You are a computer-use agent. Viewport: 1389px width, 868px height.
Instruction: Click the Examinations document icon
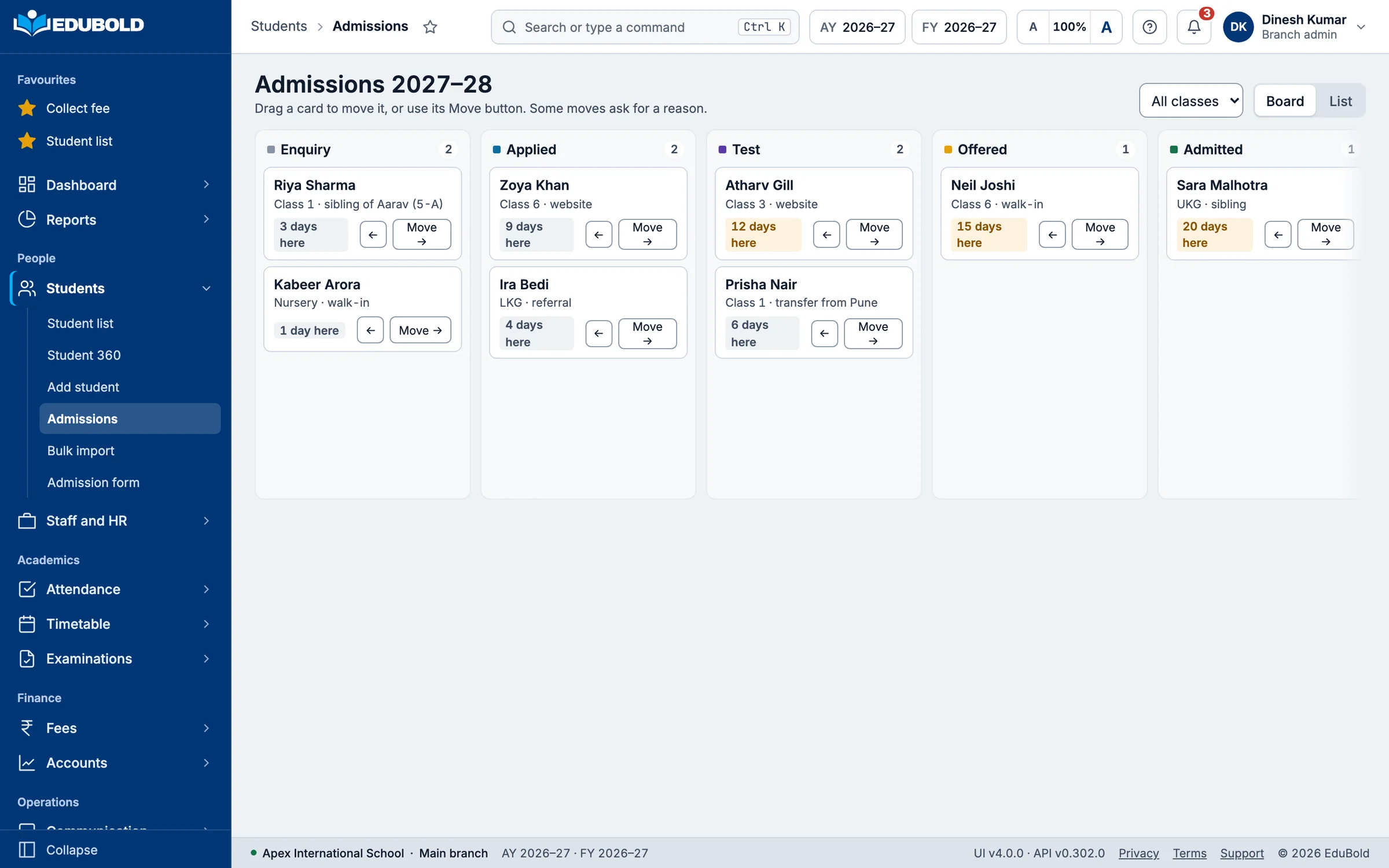(27, 659)
